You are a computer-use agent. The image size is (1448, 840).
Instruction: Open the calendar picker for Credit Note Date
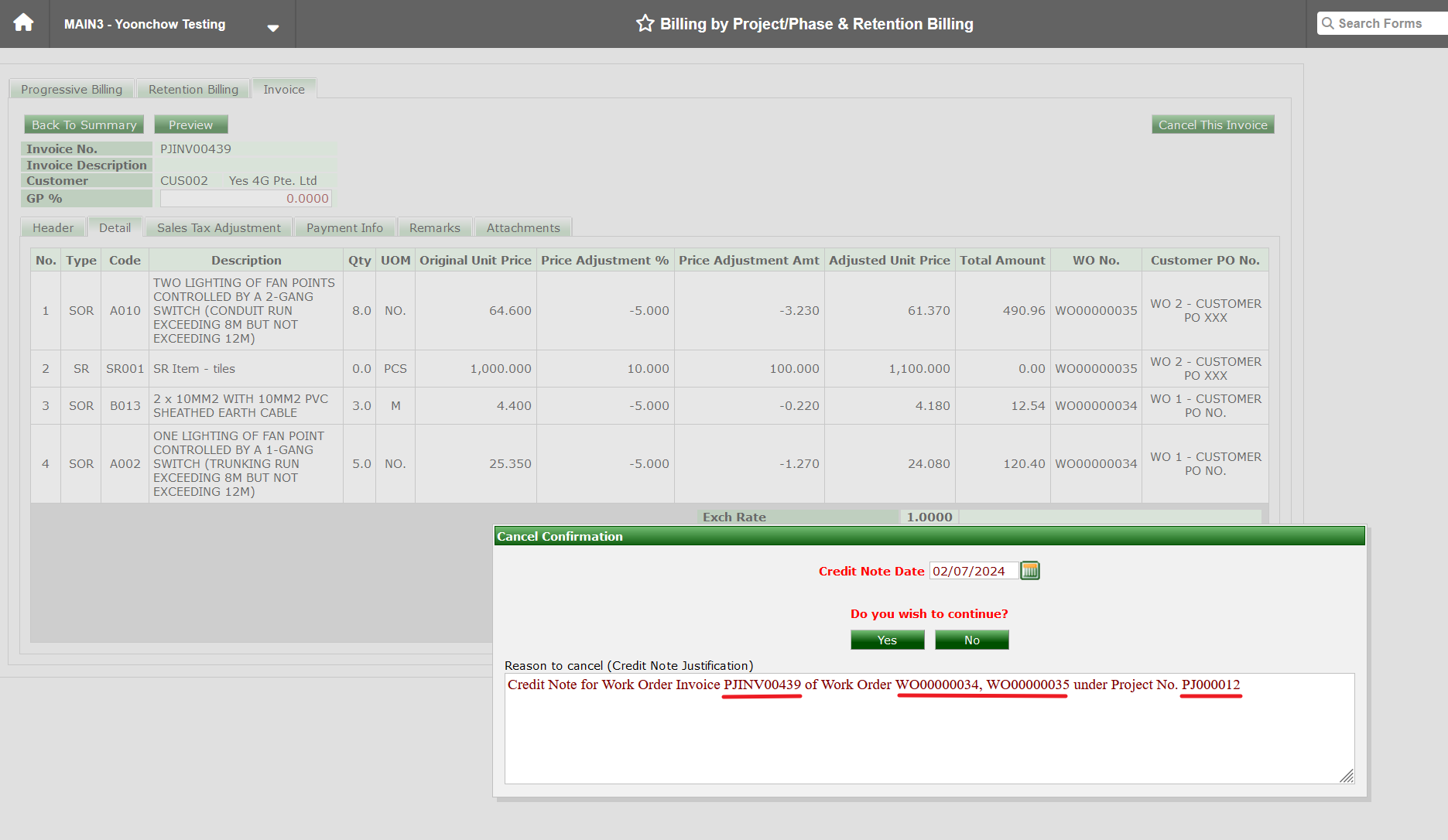tap(1029, 571)
